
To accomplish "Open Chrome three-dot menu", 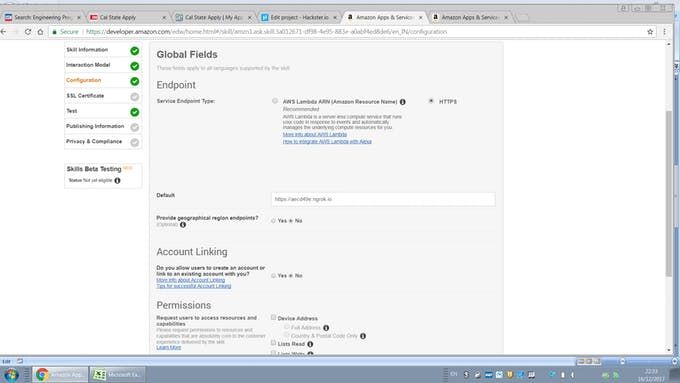I will point(664,32).
